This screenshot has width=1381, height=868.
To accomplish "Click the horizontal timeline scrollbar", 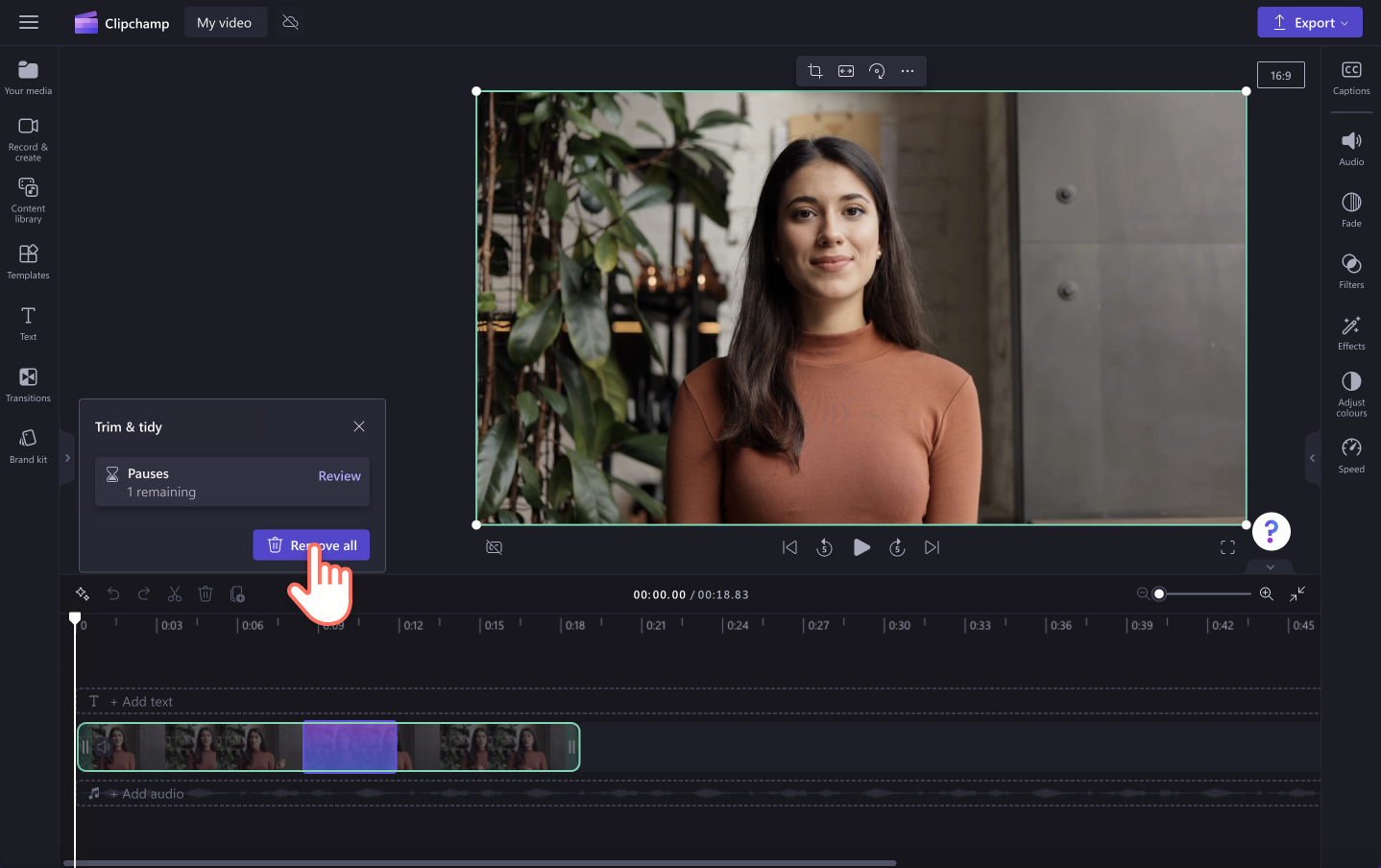I will click(480, 863).
